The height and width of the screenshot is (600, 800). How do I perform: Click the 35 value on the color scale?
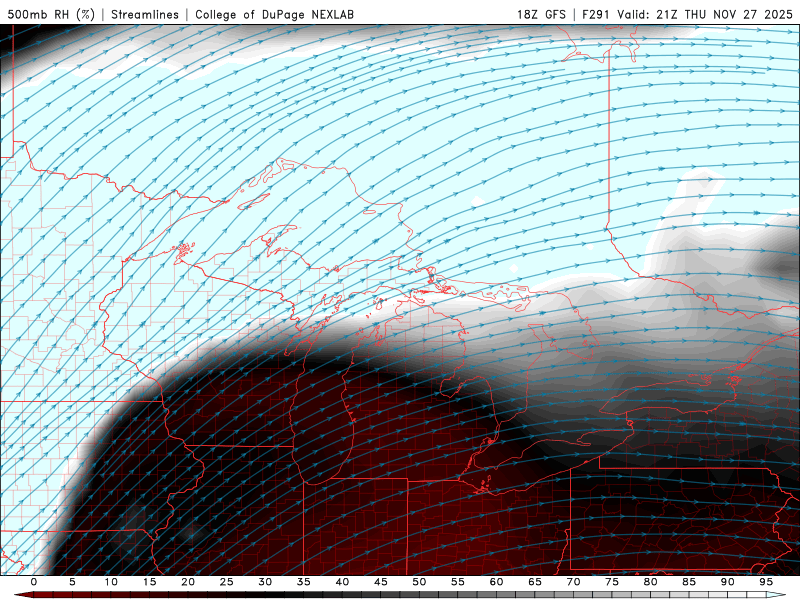coord(304,582)
